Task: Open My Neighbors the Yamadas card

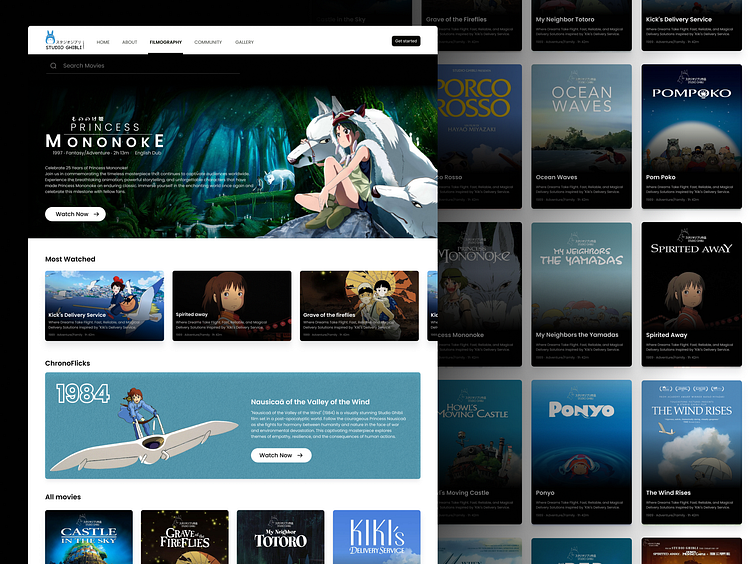Action: tap(581, 294)
